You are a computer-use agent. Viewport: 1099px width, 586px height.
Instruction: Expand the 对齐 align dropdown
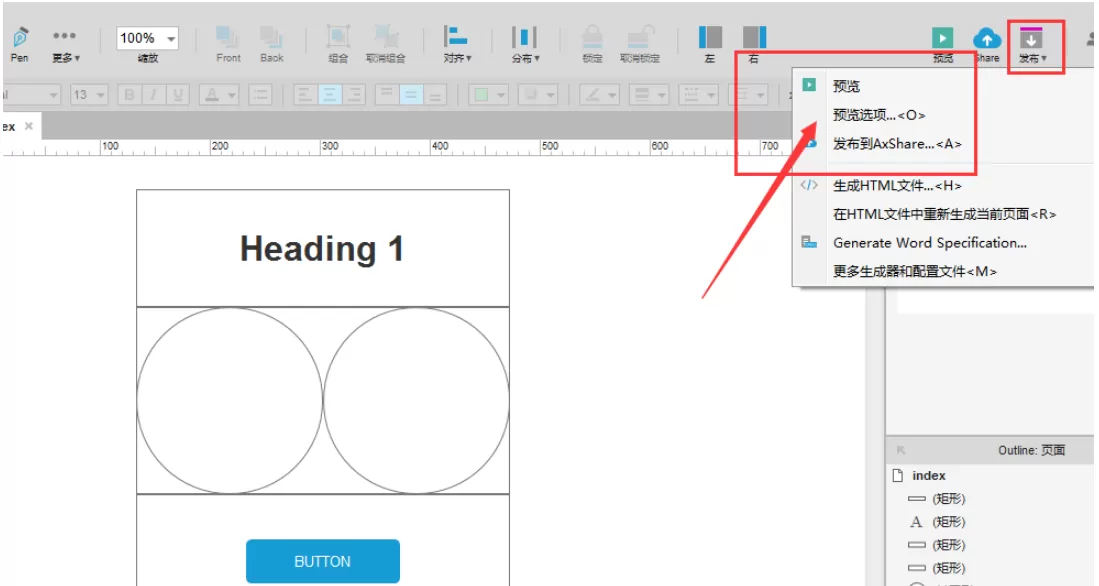pos(457,43)
